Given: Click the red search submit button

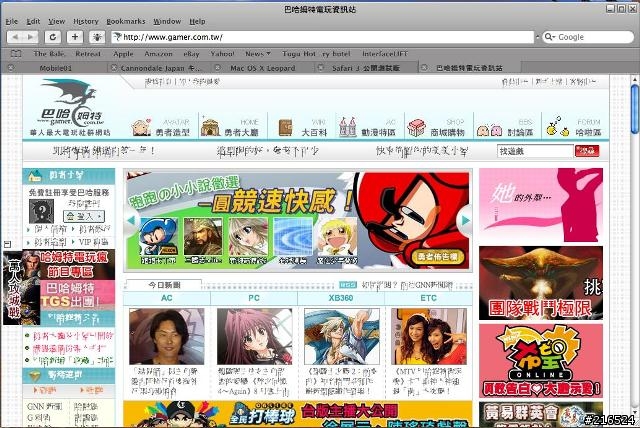Looking at the screenshot, I should tap(587, 151).
